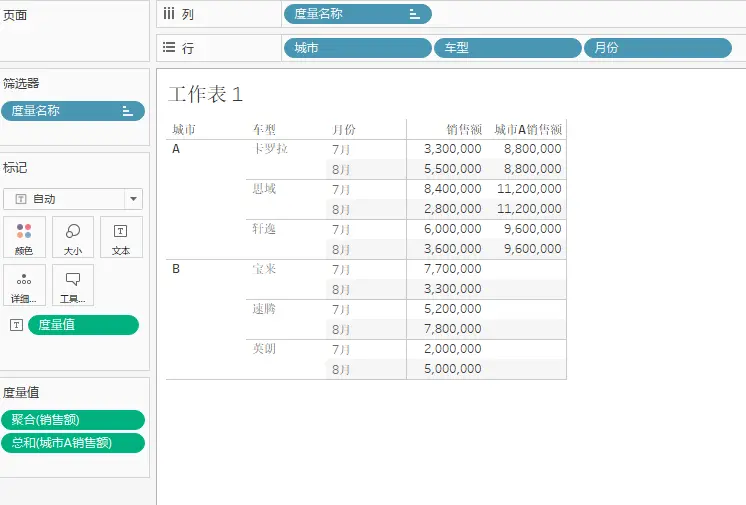This screenshot has height=505, width=746.
Task: Click sort icon on Filters 度量名称 pill
Action: 127,111
